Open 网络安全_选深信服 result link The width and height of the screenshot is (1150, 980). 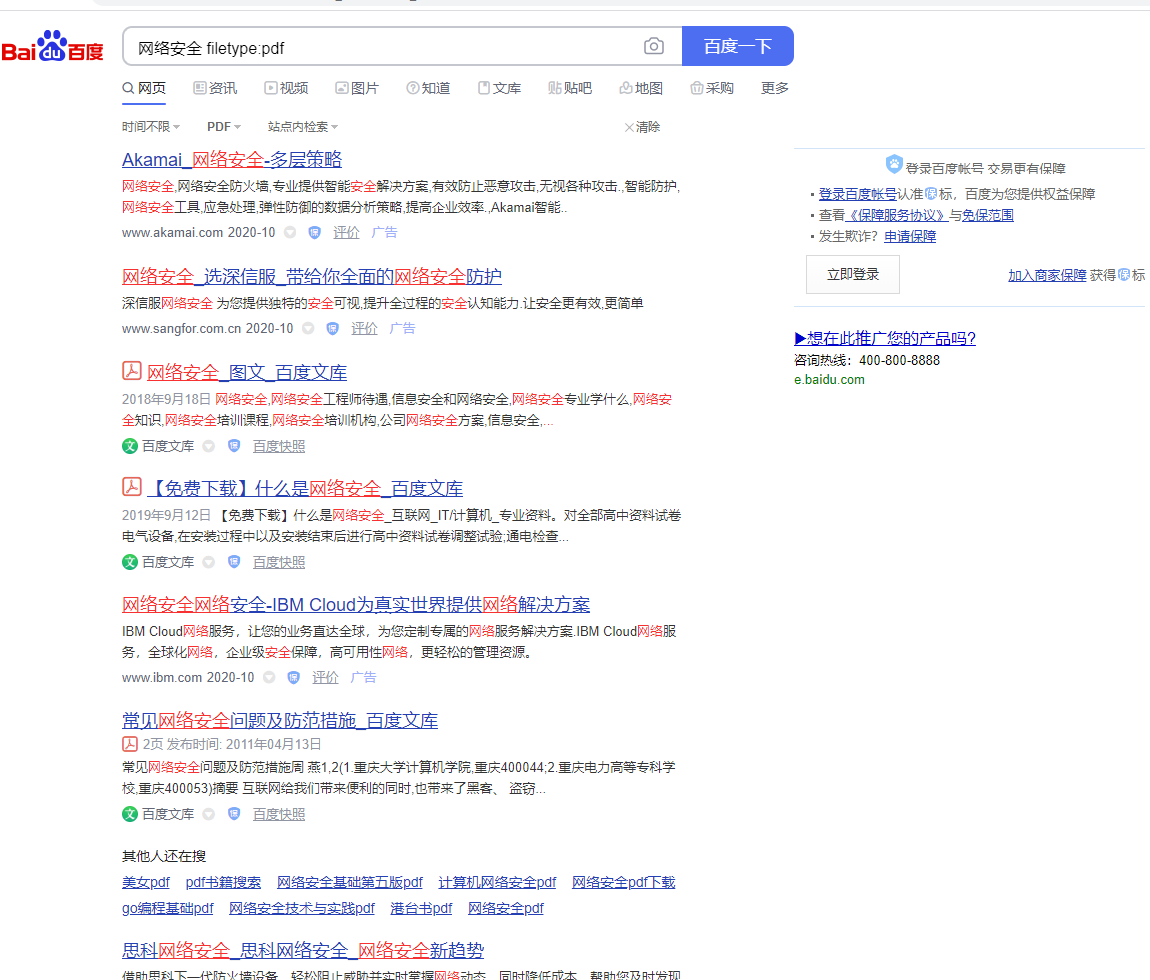pyautogui.click(x=312, y=277)
